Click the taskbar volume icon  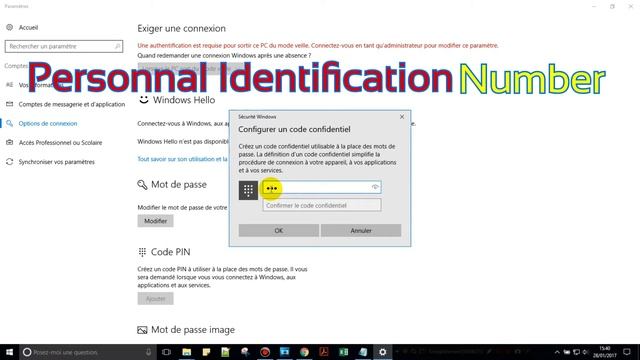tap(586, 352)
